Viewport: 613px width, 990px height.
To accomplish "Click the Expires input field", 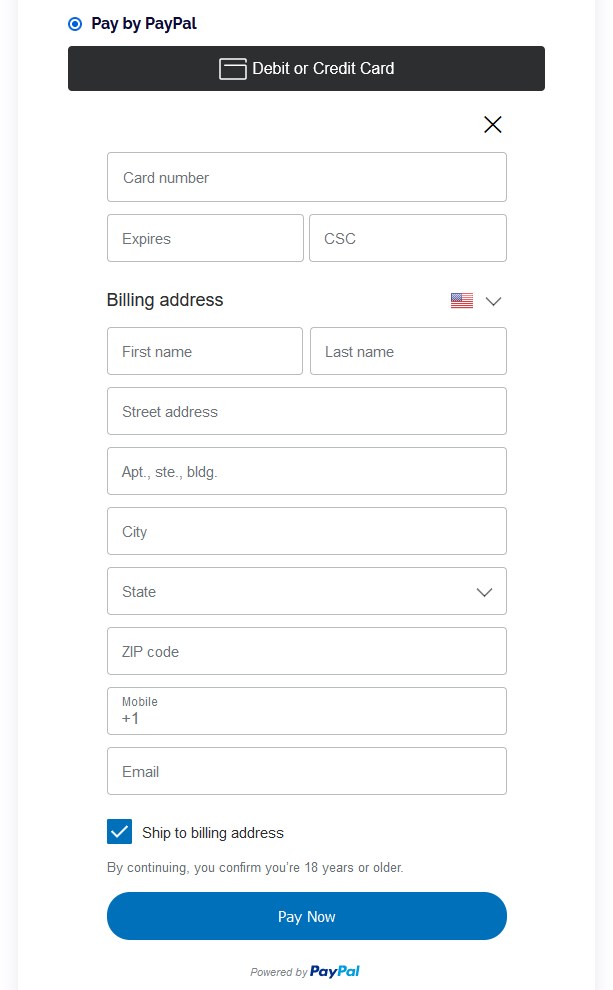I will coord(205,238).
